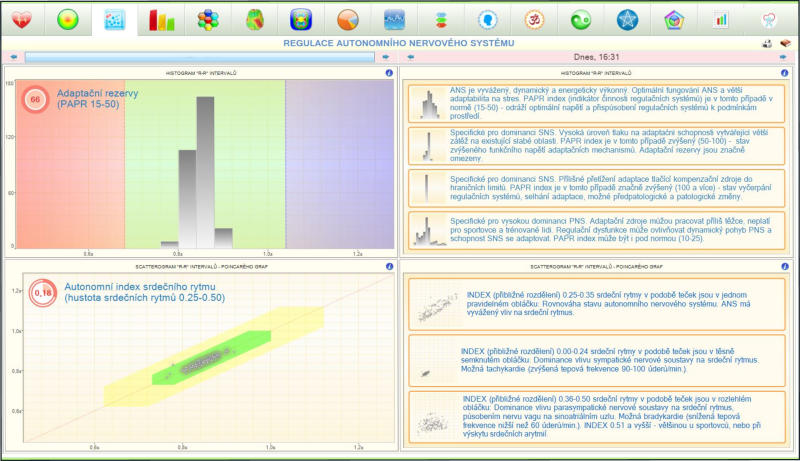Click the blue progress bar at top left

pyautogui.click(x=200, y=57)
